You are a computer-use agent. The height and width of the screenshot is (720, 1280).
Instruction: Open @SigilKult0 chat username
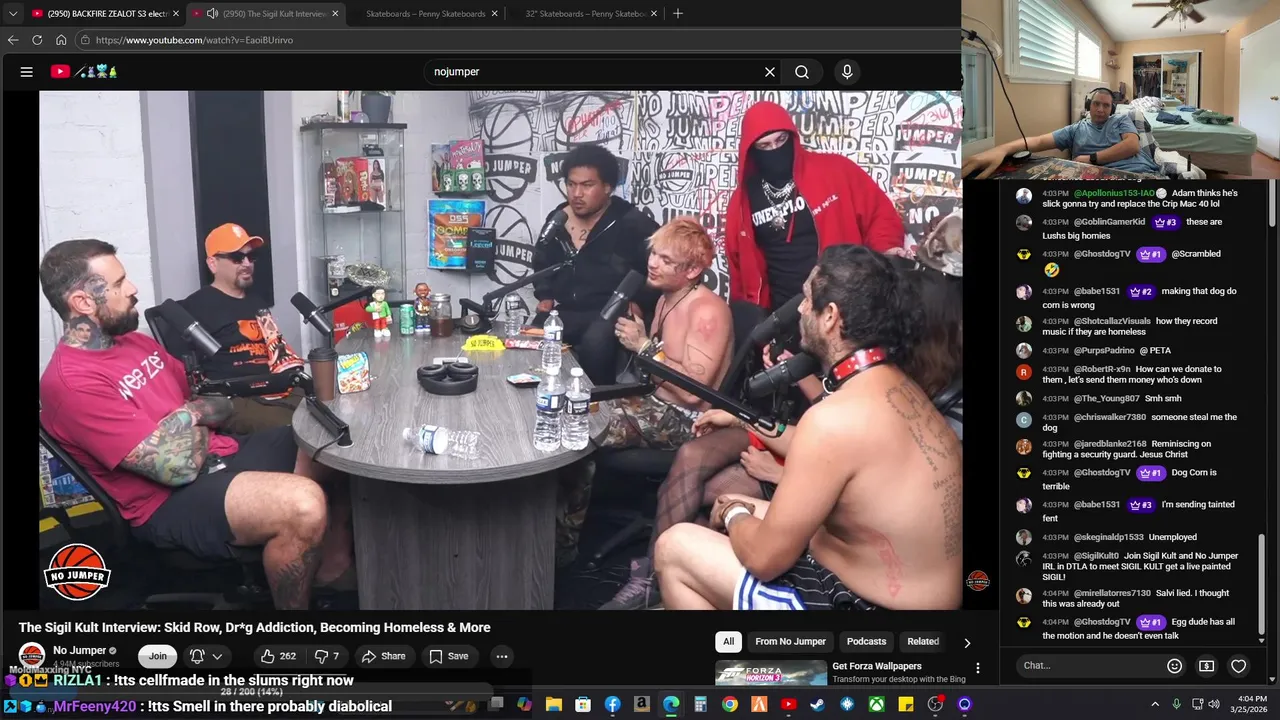point(1097,556)
